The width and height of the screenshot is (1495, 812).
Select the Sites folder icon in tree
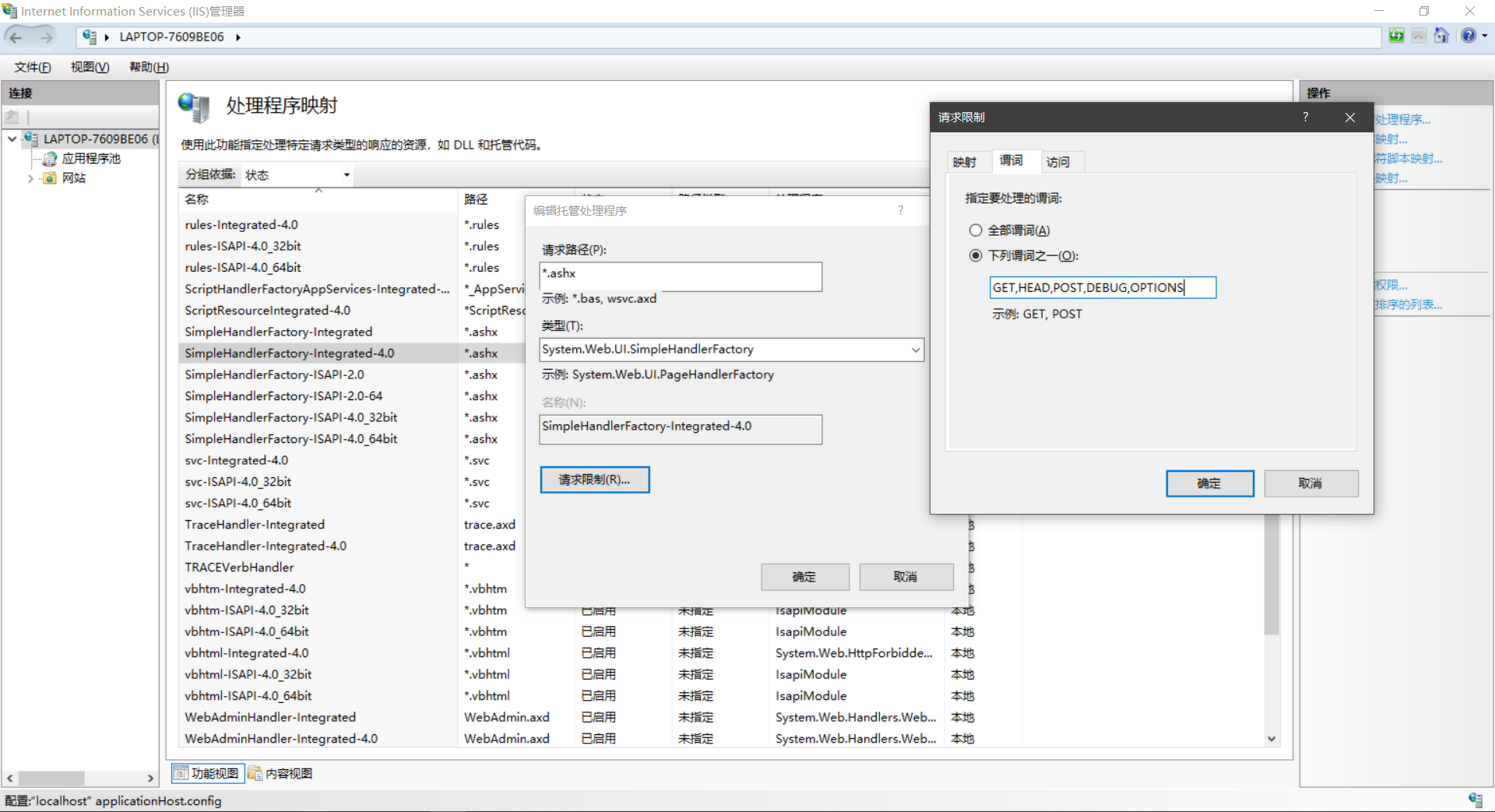pyautogui.click(x=50, y=178)
